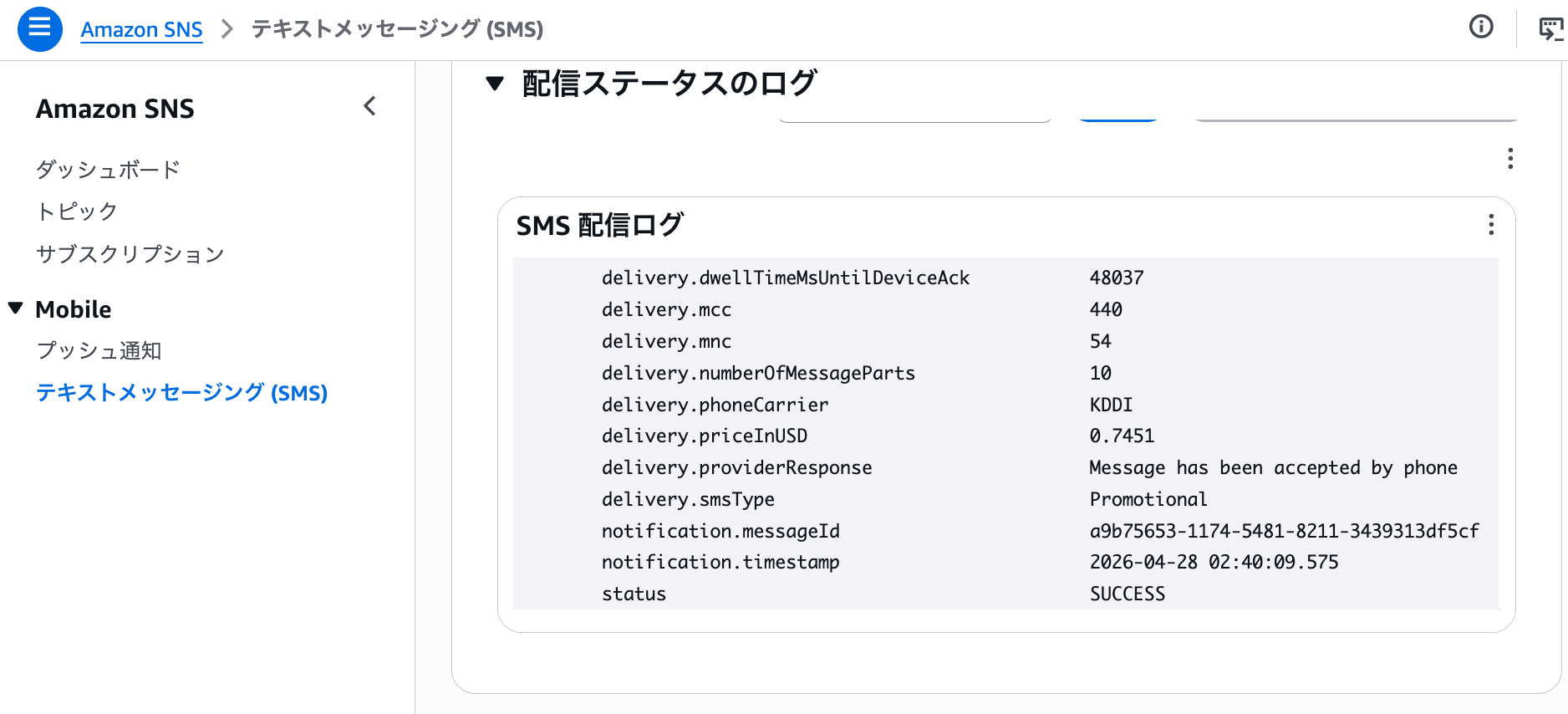Click the delivery.smsType field name
Viewport: 1568px width, 714px height.
[688, 499]
